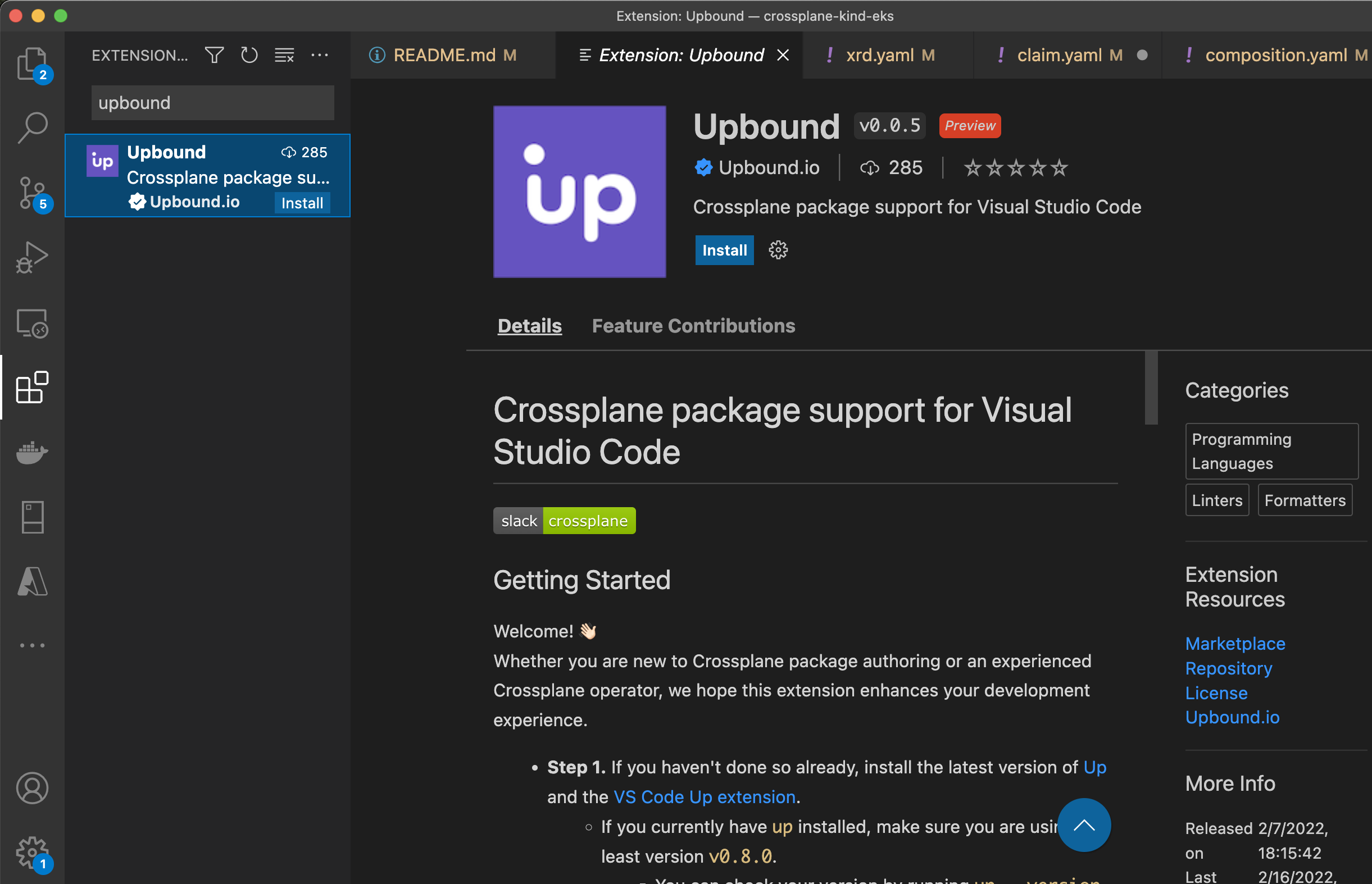The height and width of the screenshot is (884, 1372).
Task: Open the Marketplace resource link
Action: 1235,644
